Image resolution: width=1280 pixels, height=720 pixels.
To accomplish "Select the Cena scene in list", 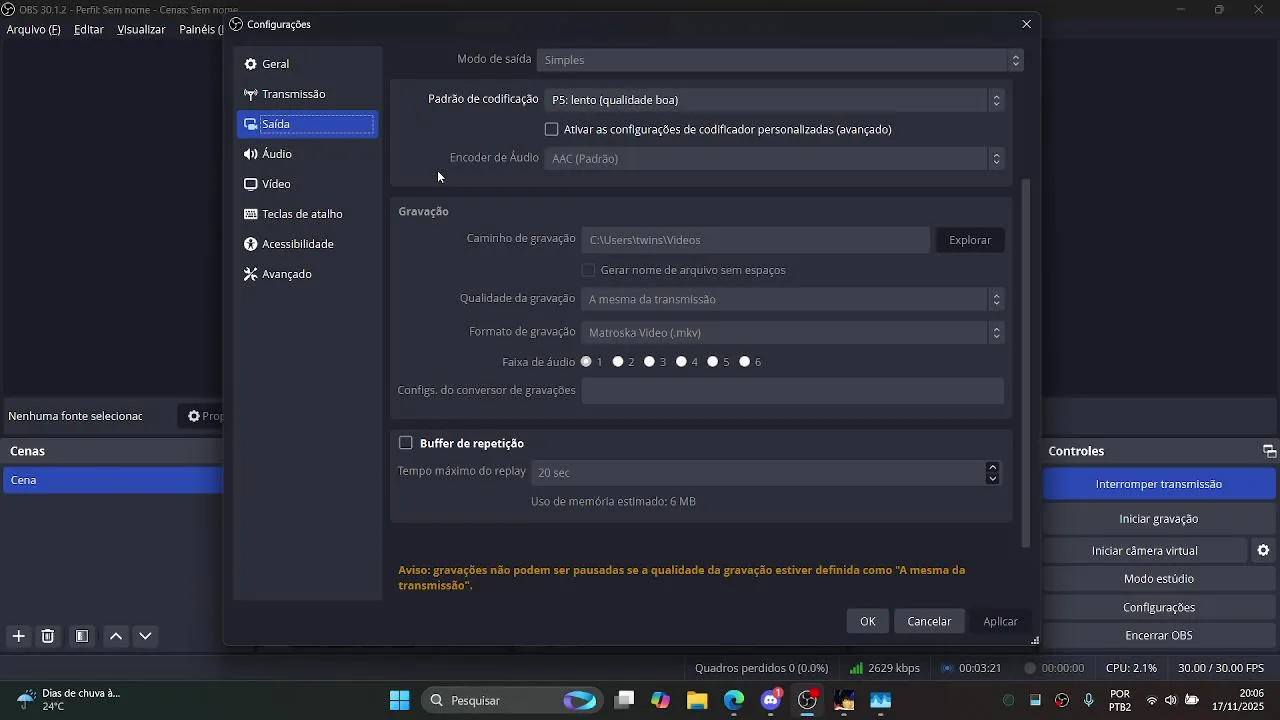I will tap(112, 480).
